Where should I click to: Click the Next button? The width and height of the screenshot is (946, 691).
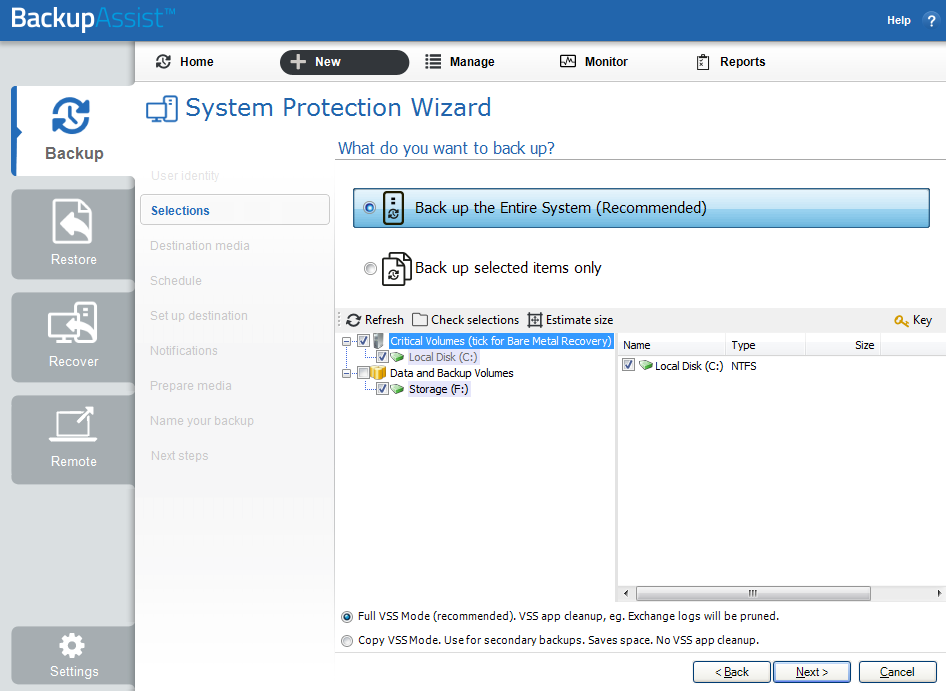[x=812, y=672]
